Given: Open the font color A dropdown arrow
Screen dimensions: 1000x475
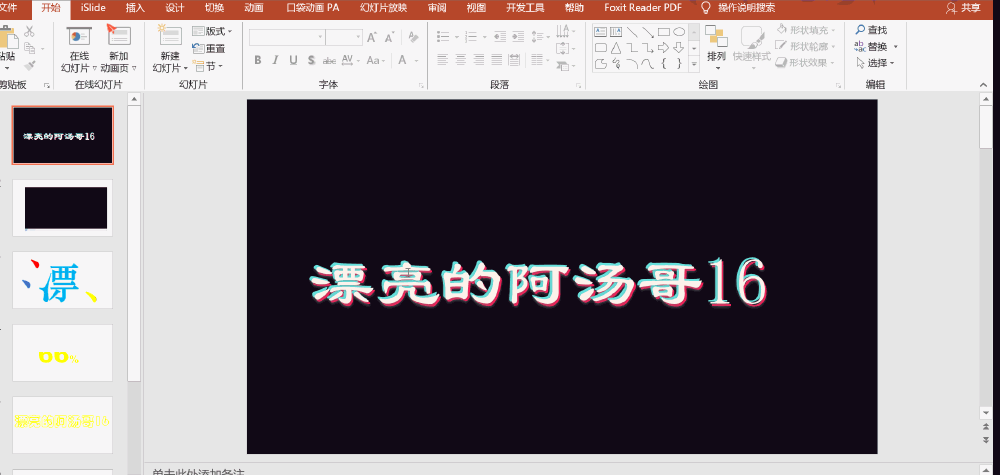Looking at the screenshot, I should point(416,61).
